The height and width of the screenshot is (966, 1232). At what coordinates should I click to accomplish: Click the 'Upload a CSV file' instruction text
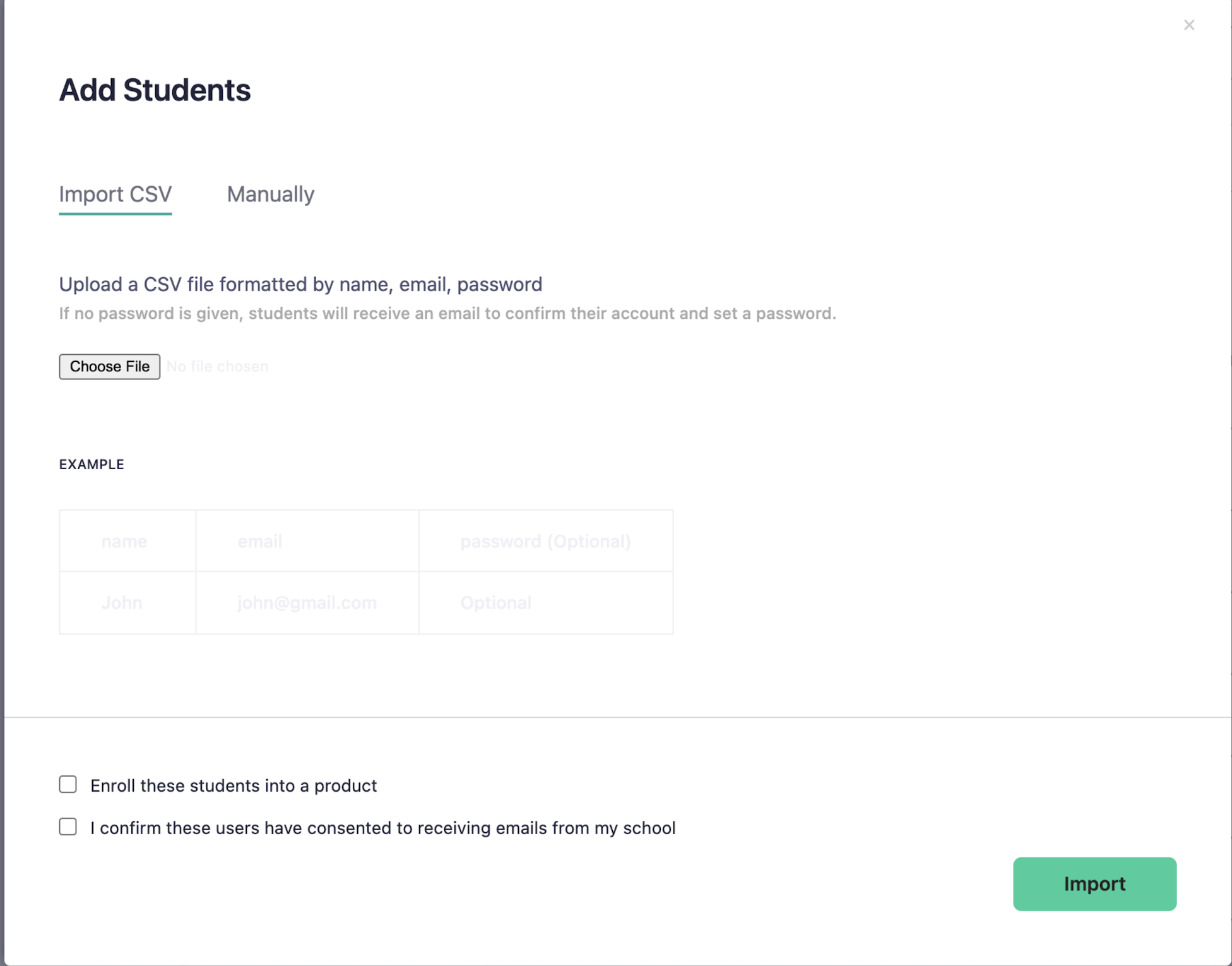(x=300, y=284)
